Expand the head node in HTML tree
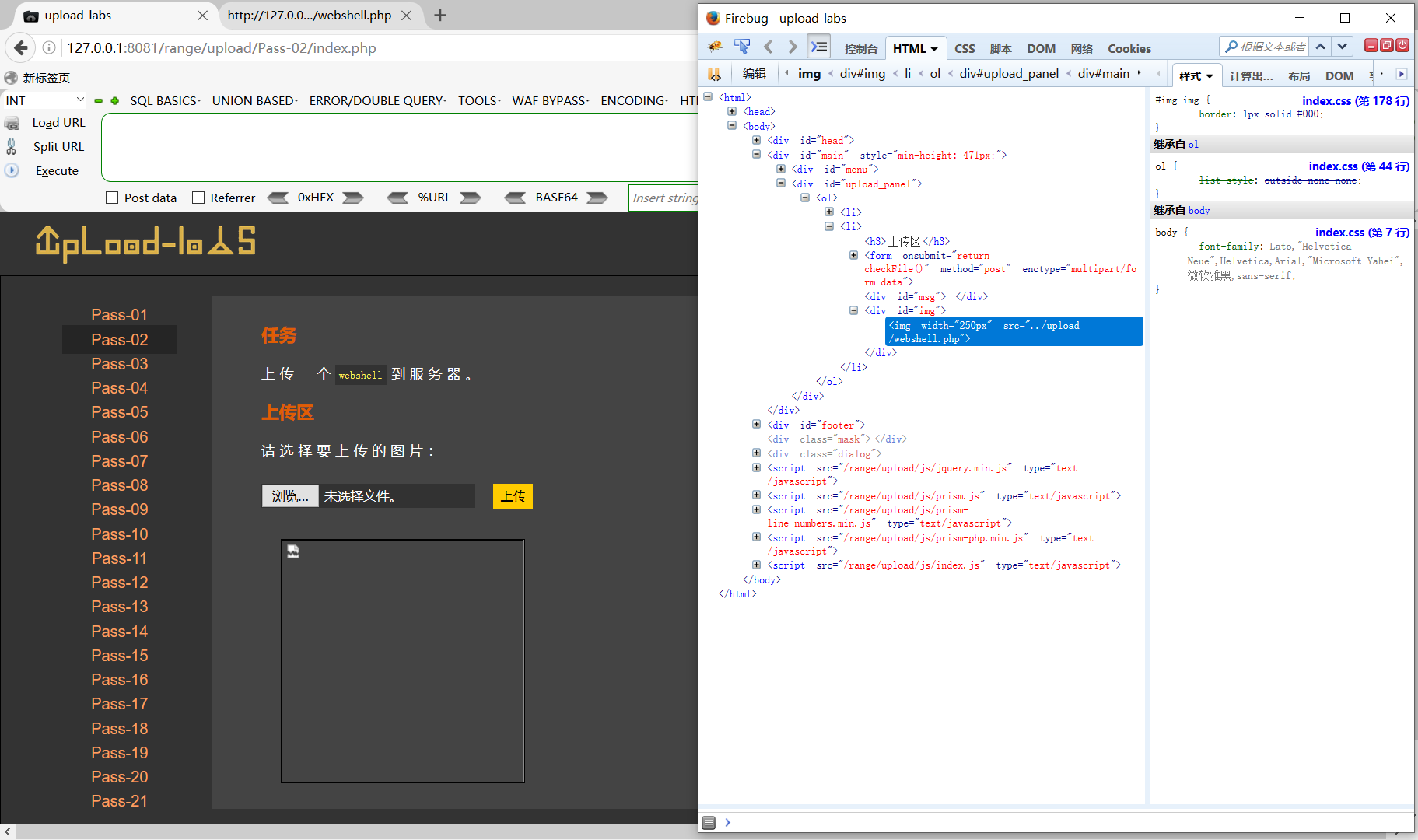The height and width of the screenshot is (840, 1418). point(732,111)
